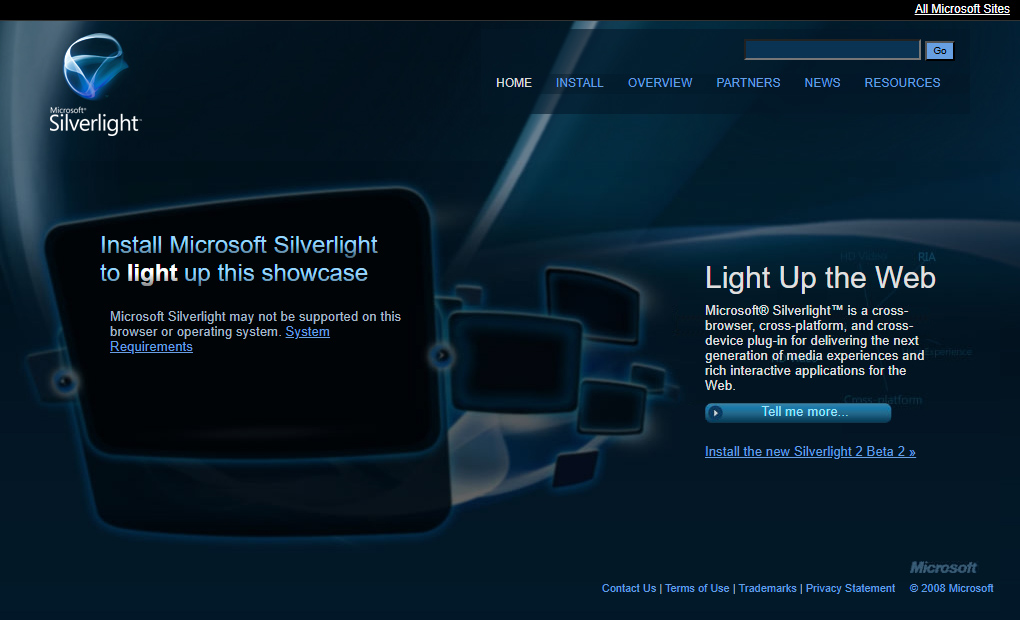Click the arrow icon on Tell me more button
This screenshot has height=620, width=1020.
[x=716, y=412]
